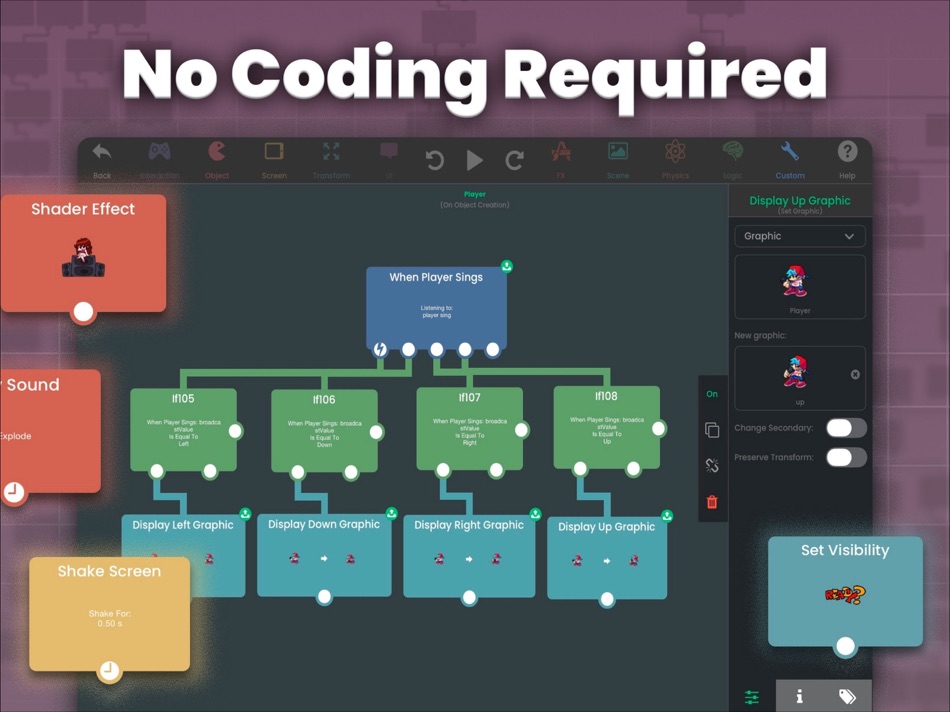
Task: Select the Set Visibility card
Action: coord(845,591)
